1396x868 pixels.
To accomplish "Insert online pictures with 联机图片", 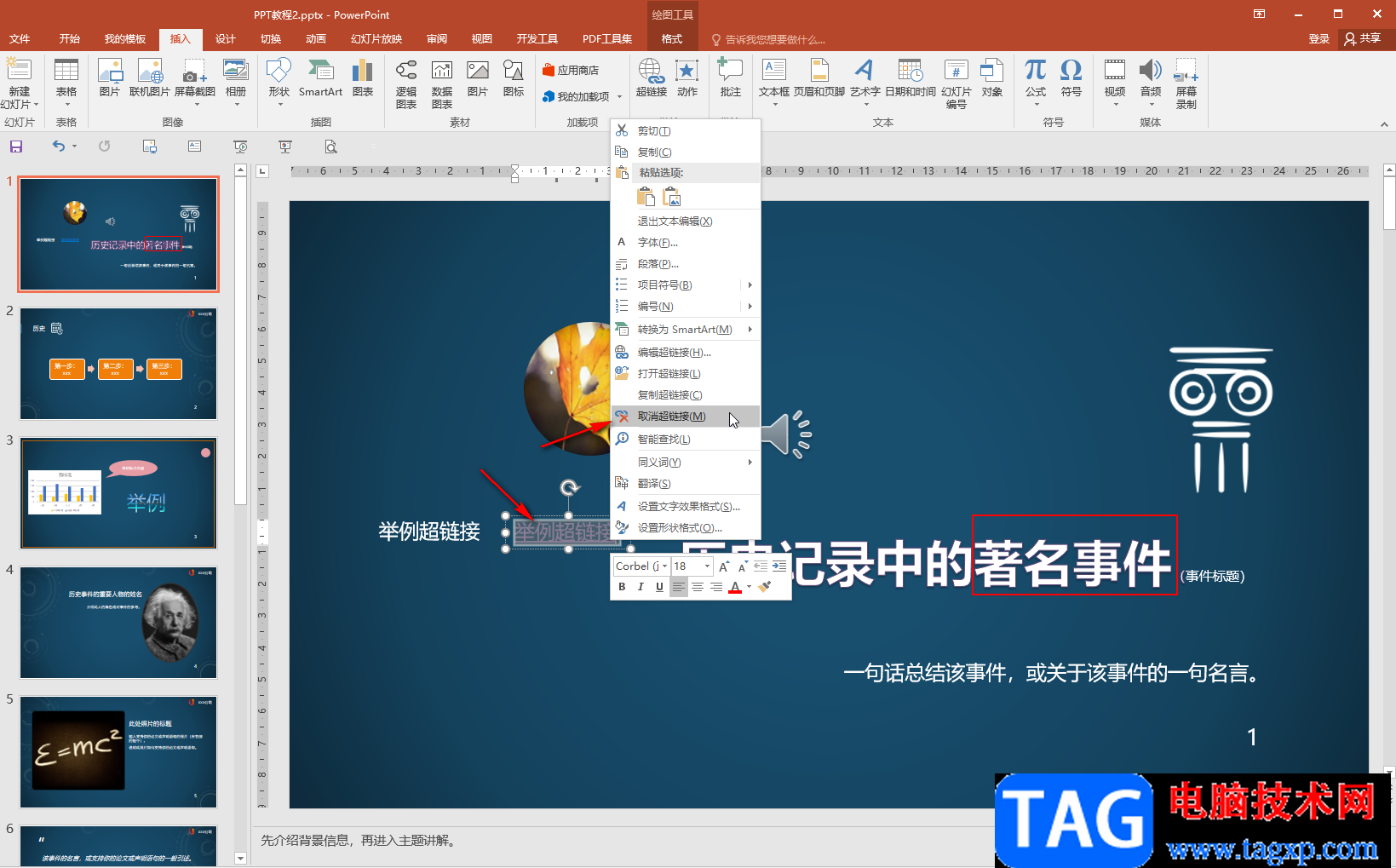I will 150,78.
